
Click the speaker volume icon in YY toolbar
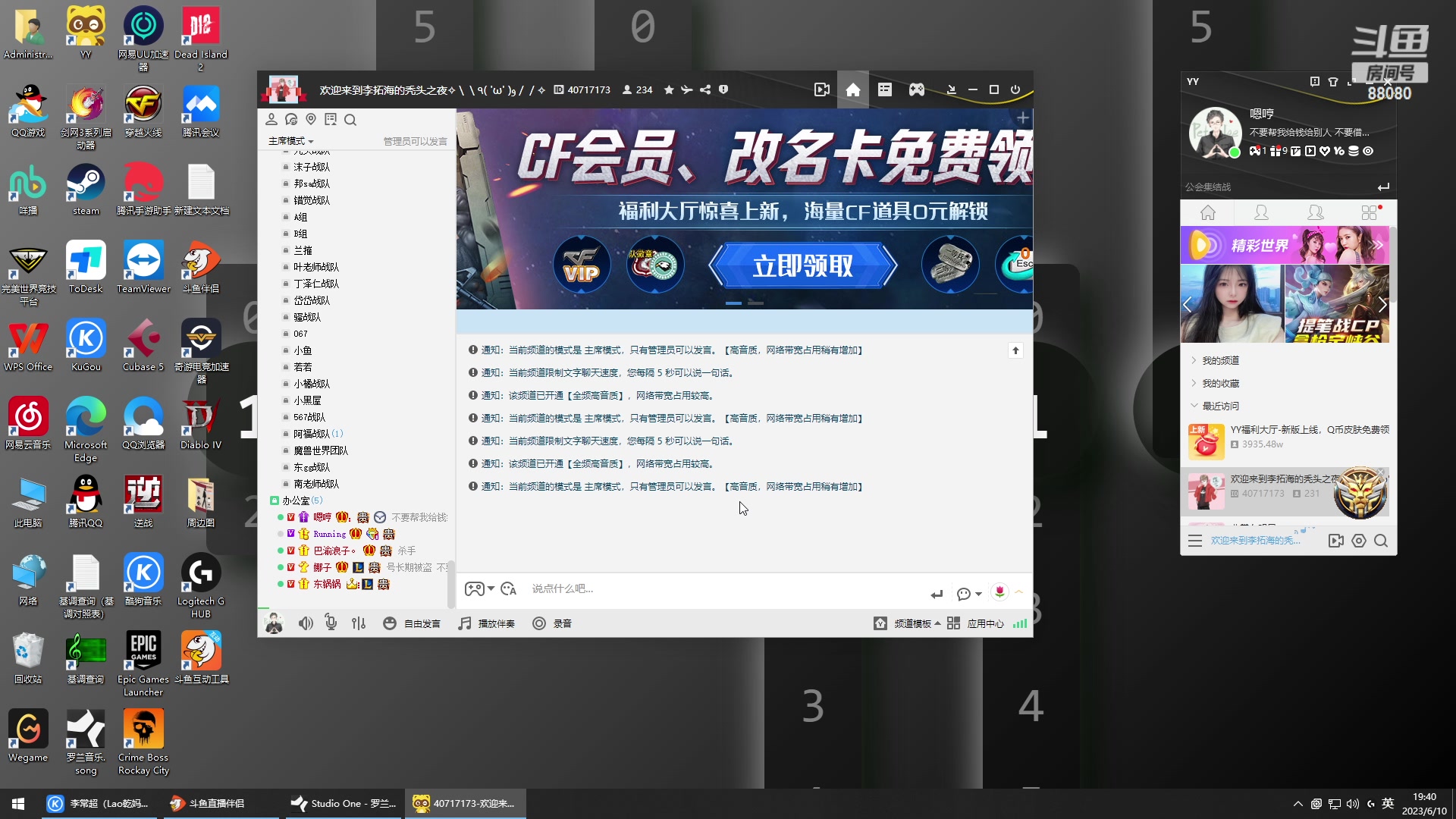306,623
